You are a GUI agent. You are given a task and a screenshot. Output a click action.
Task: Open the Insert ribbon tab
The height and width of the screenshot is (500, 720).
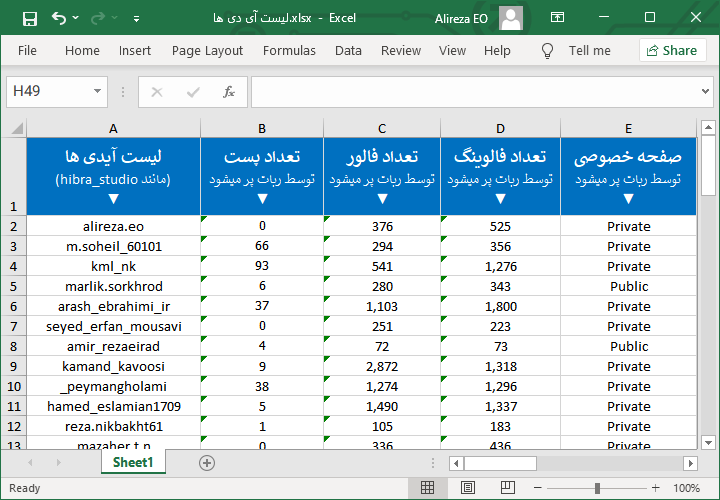[135, 51]
